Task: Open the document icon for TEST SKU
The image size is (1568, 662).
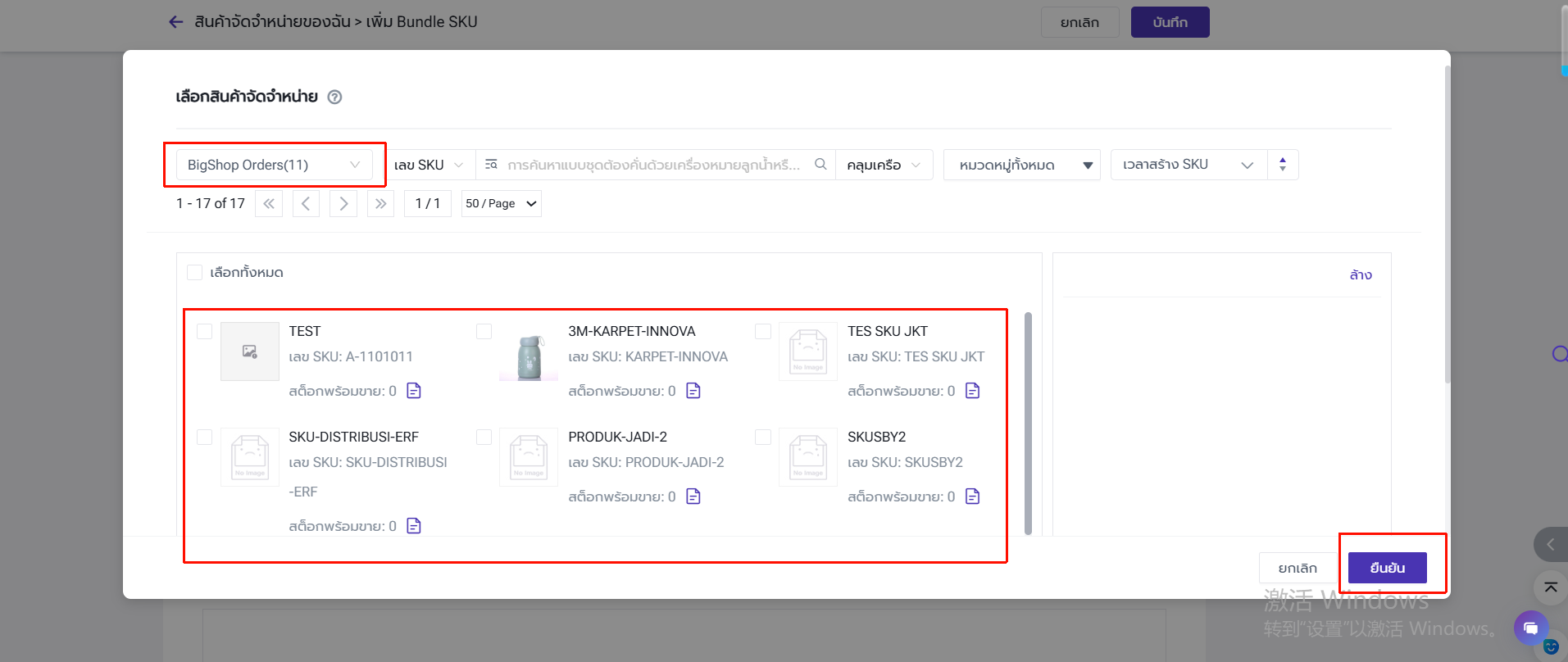Action: tap(414, 391)
